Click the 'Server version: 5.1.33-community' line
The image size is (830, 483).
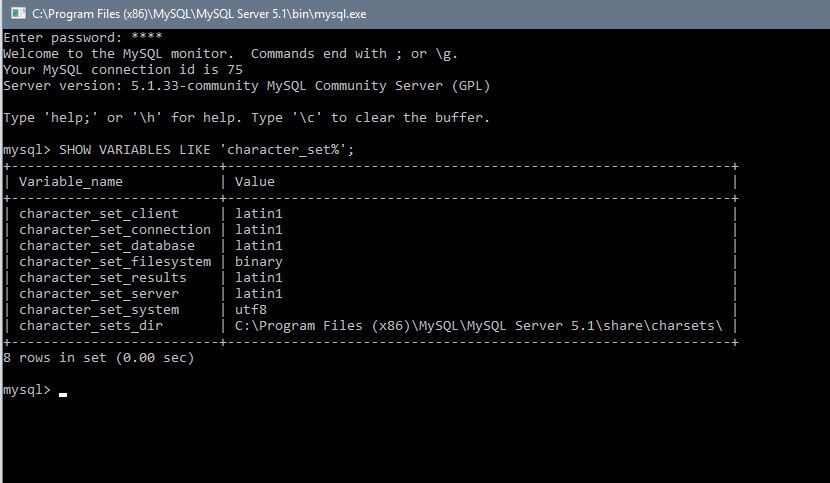[x=247, y=85]
